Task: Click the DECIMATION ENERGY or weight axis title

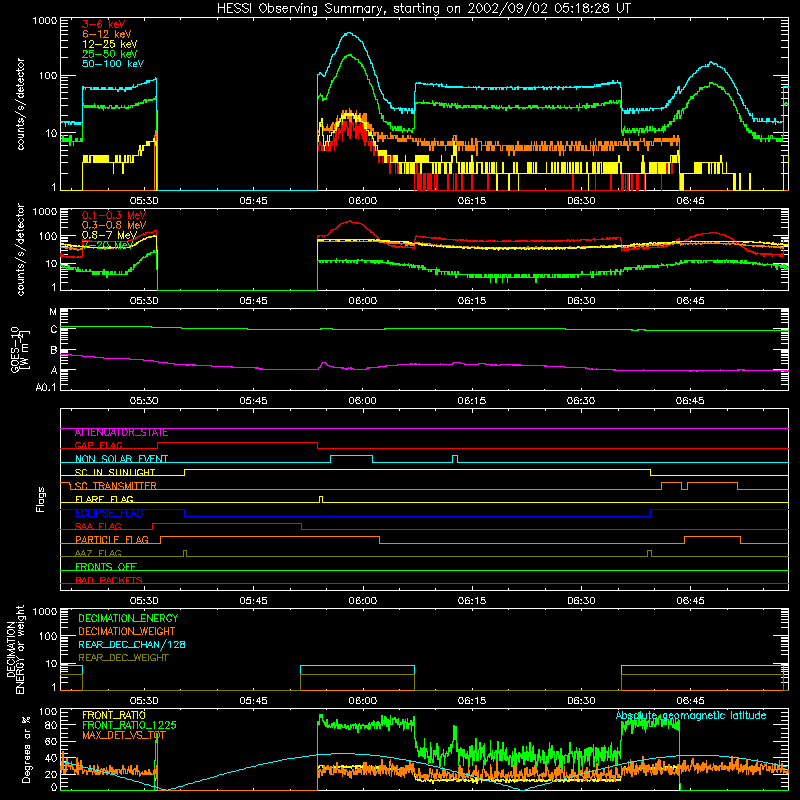Action: (15, 650)
